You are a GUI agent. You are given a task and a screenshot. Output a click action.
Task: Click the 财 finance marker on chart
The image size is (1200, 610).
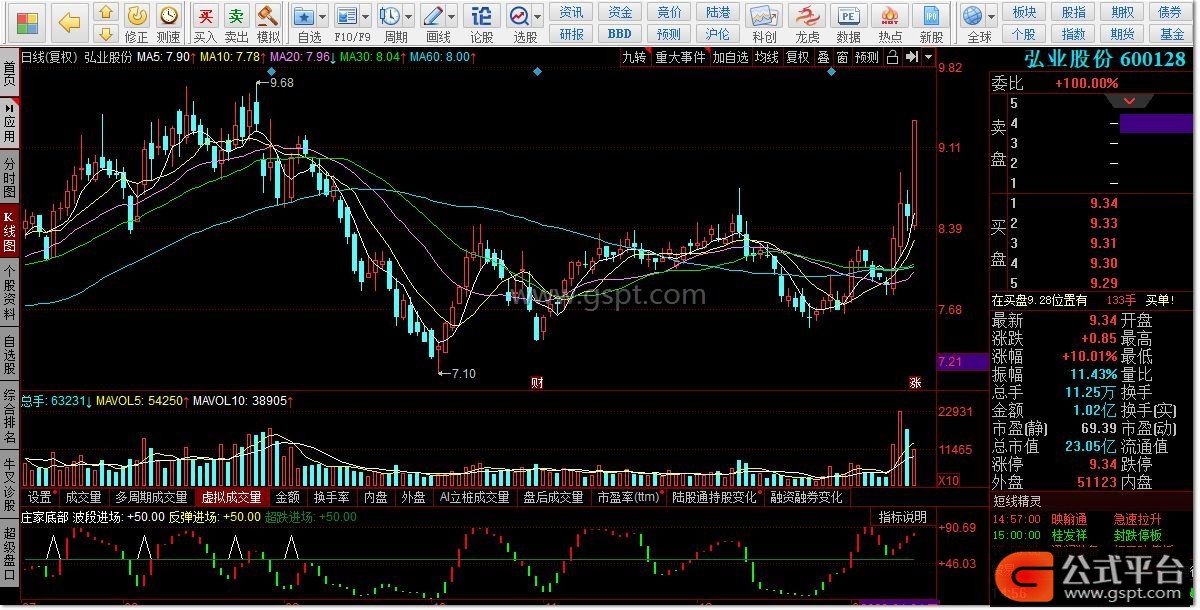pos(537,382)
